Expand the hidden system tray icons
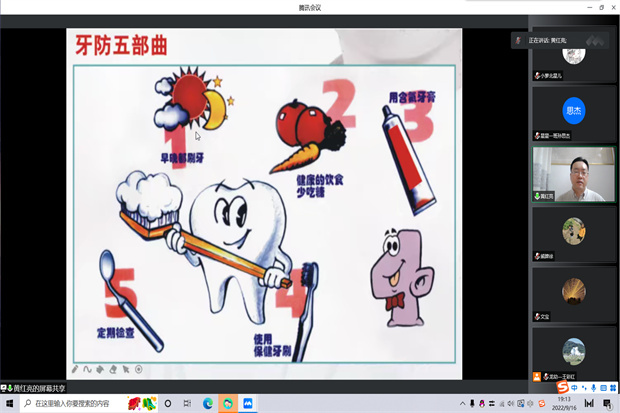 pos(462,404)
